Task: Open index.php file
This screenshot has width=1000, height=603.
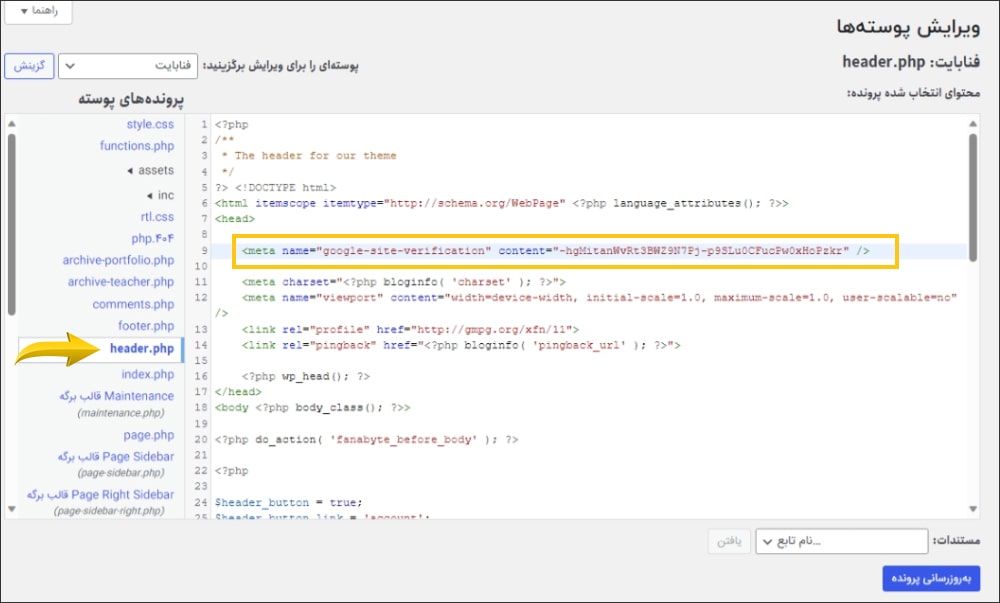Action: (147, 374)
